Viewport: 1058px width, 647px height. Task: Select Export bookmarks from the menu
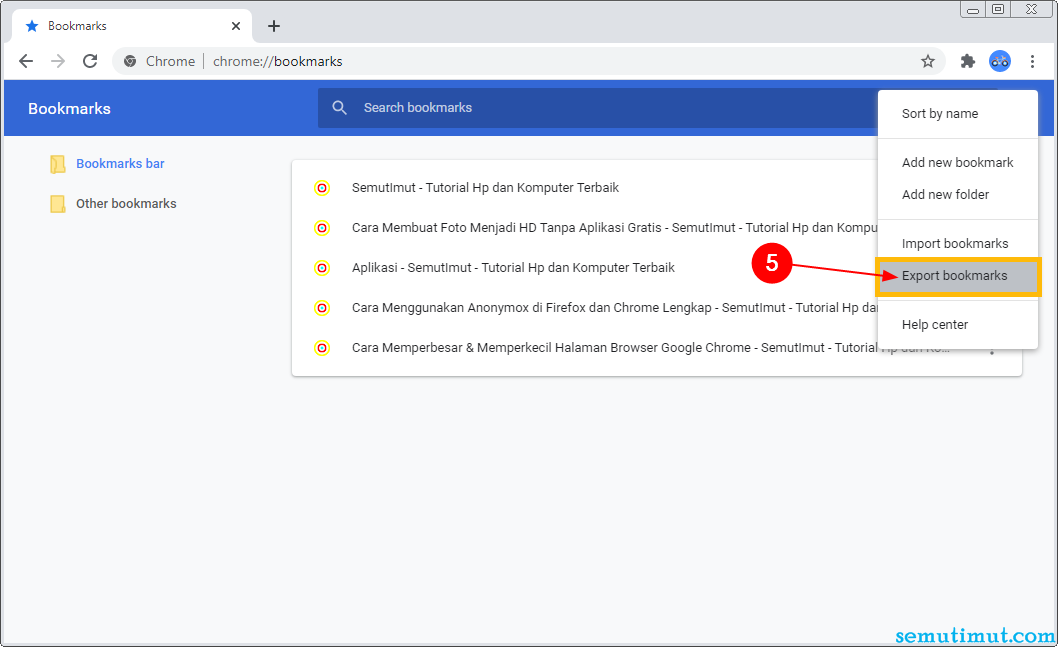[x=956, y=275]
